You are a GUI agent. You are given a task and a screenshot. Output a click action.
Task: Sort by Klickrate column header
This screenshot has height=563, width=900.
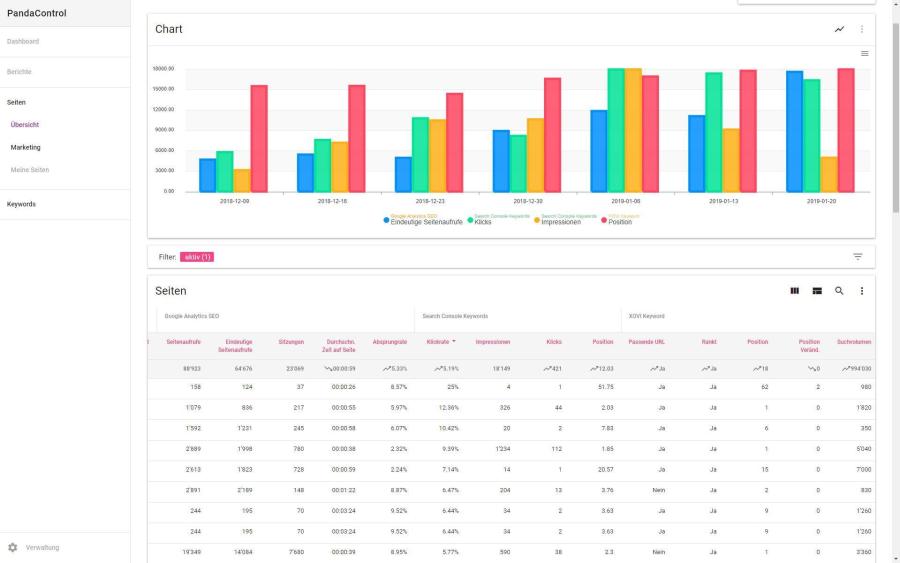pos(440,342)
